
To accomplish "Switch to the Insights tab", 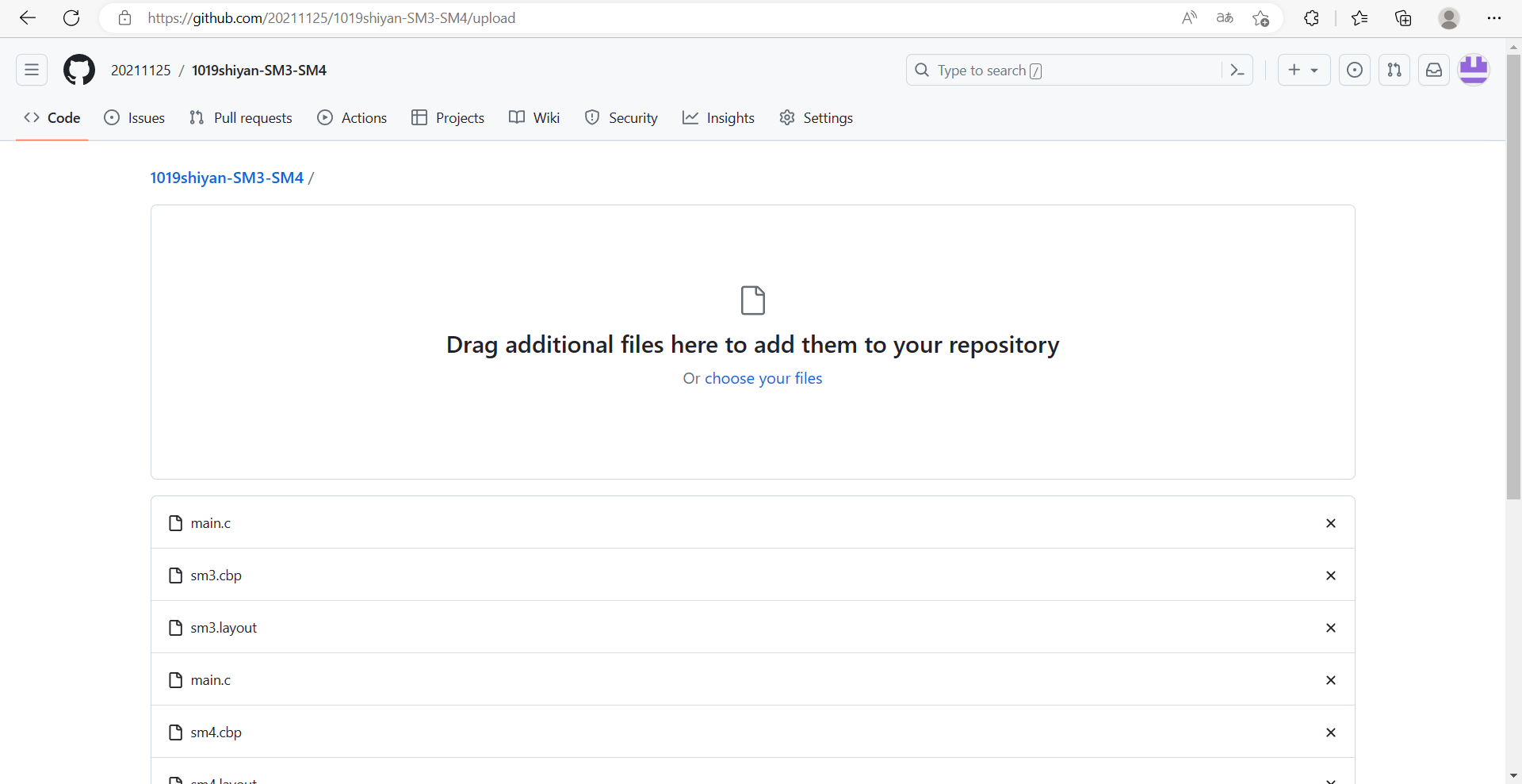I will point(718,118).
